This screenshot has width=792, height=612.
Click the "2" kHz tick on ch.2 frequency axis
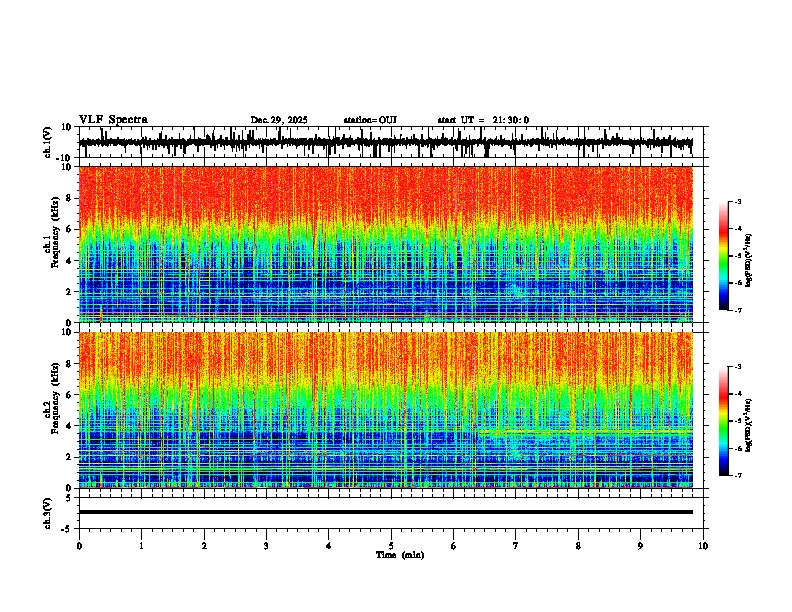69,457
